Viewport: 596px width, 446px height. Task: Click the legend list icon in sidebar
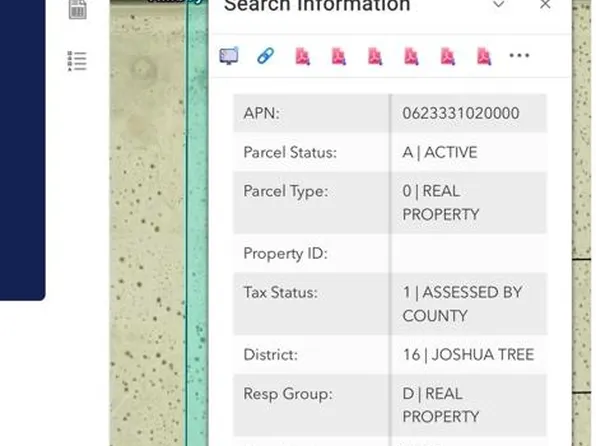pyautogui.click(x=77, y=61)
